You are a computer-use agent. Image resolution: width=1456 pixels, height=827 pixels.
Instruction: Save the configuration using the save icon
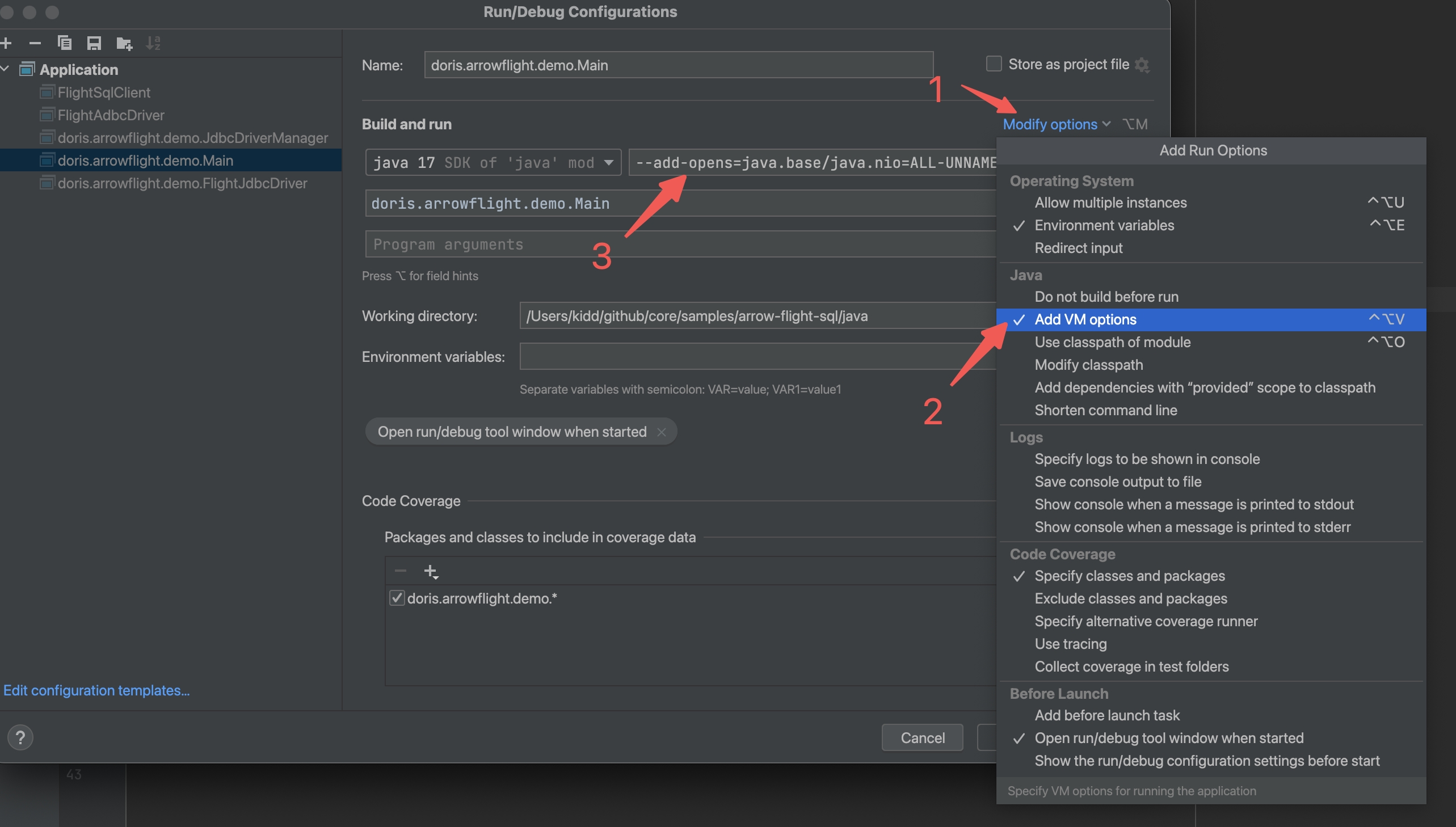pyautogui.click(x=94, y=43)
